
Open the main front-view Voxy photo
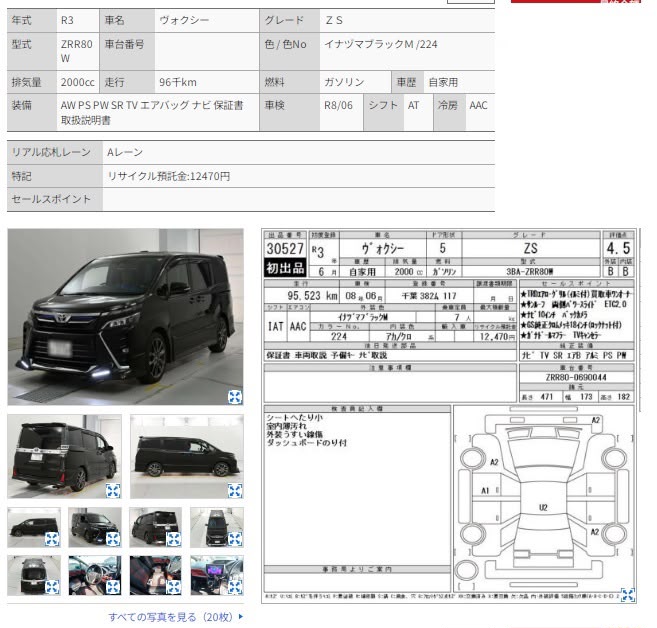125,317
